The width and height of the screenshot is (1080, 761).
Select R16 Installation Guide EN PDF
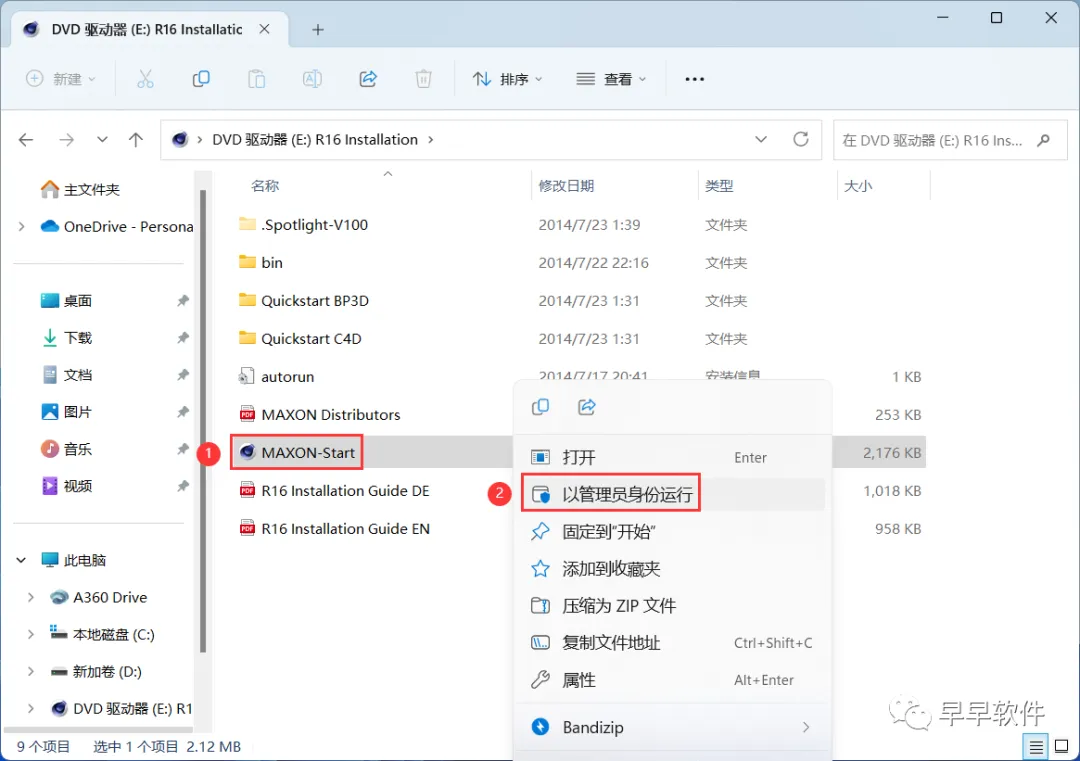point(345,528)
